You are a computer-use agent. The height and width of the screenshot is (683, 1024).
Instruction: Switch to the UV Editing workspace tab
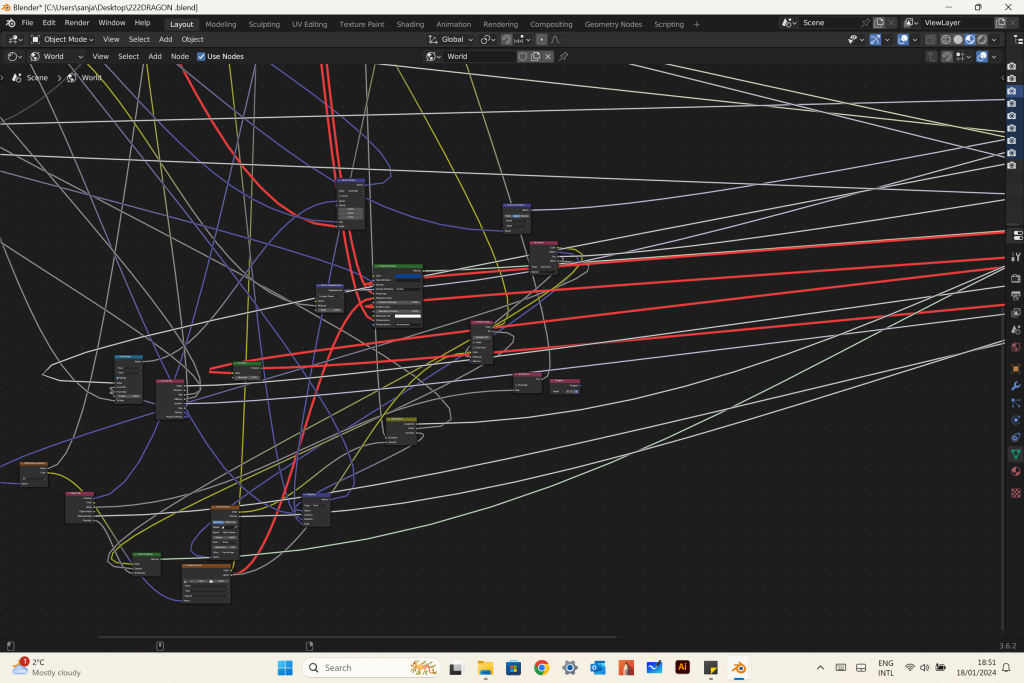[x=310, y=24]
